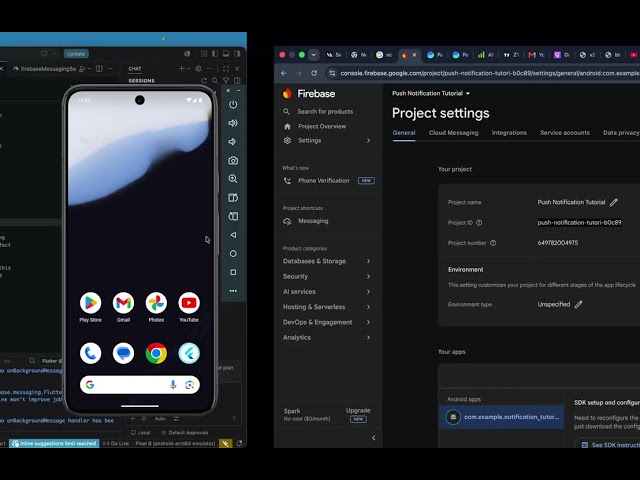The width and height of the screenshot is (640, 480).
Task: Click the emulator volume down icon
Action: [233, 142]
